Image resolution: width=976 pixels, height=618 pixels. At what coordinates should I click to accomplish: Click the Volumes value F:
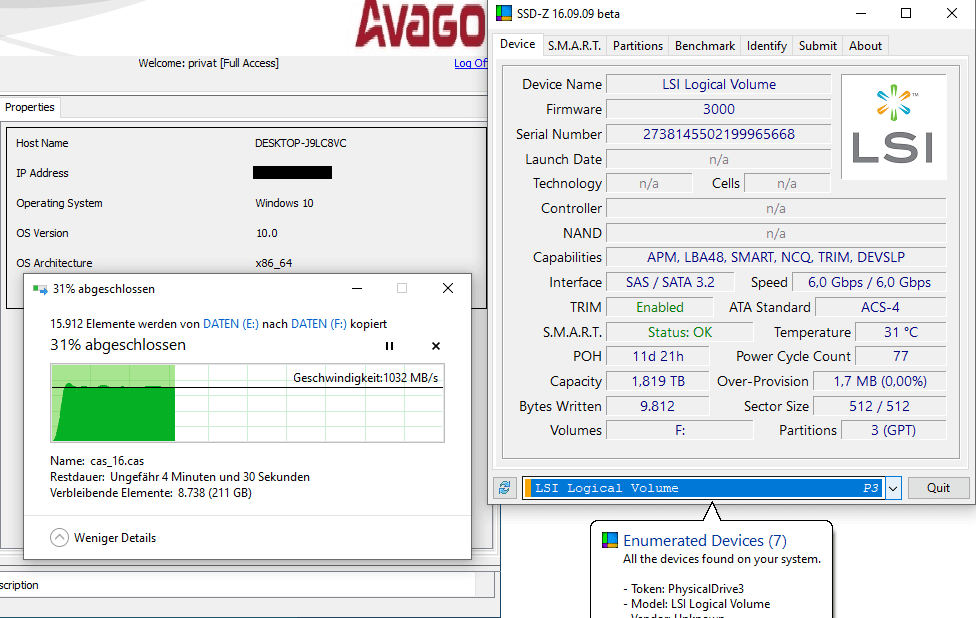pos(680,431)
